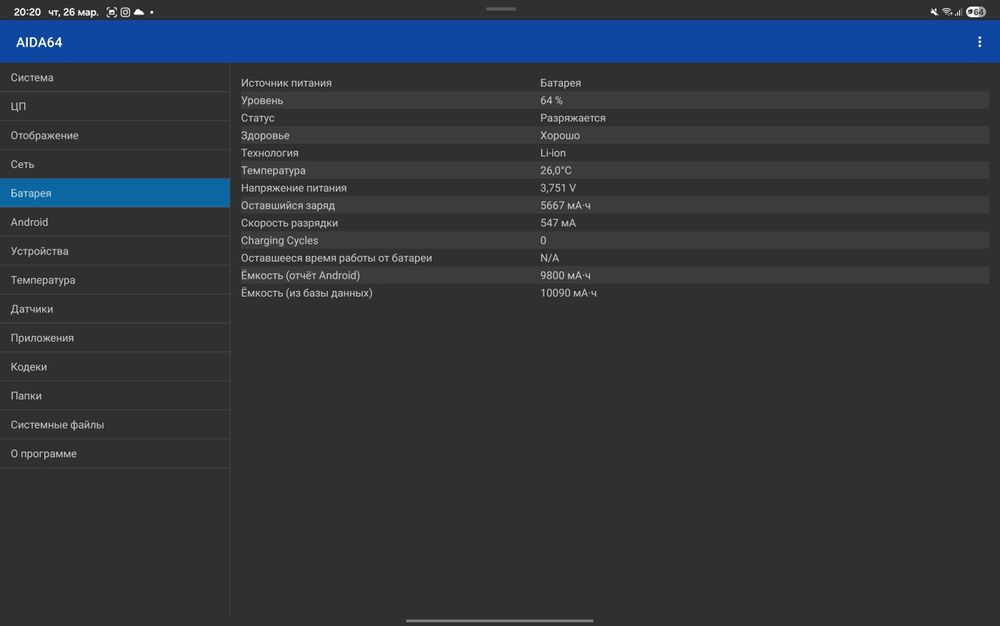Select the Технология row label
The image size is (1000, 626).
click(x=270, y=153)
